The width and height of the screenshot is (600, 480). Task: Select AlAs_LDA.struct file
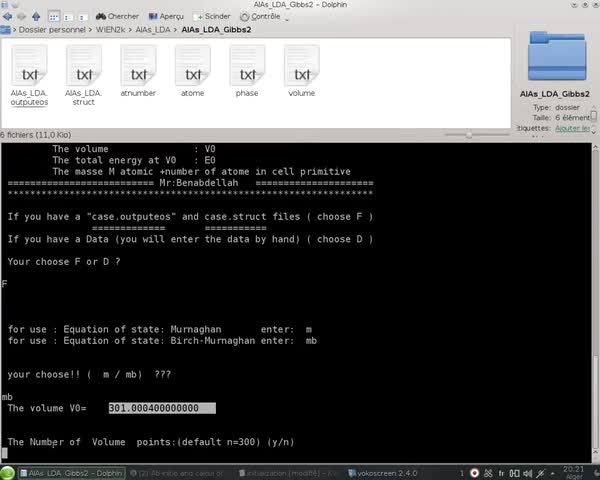coord(83,75)
